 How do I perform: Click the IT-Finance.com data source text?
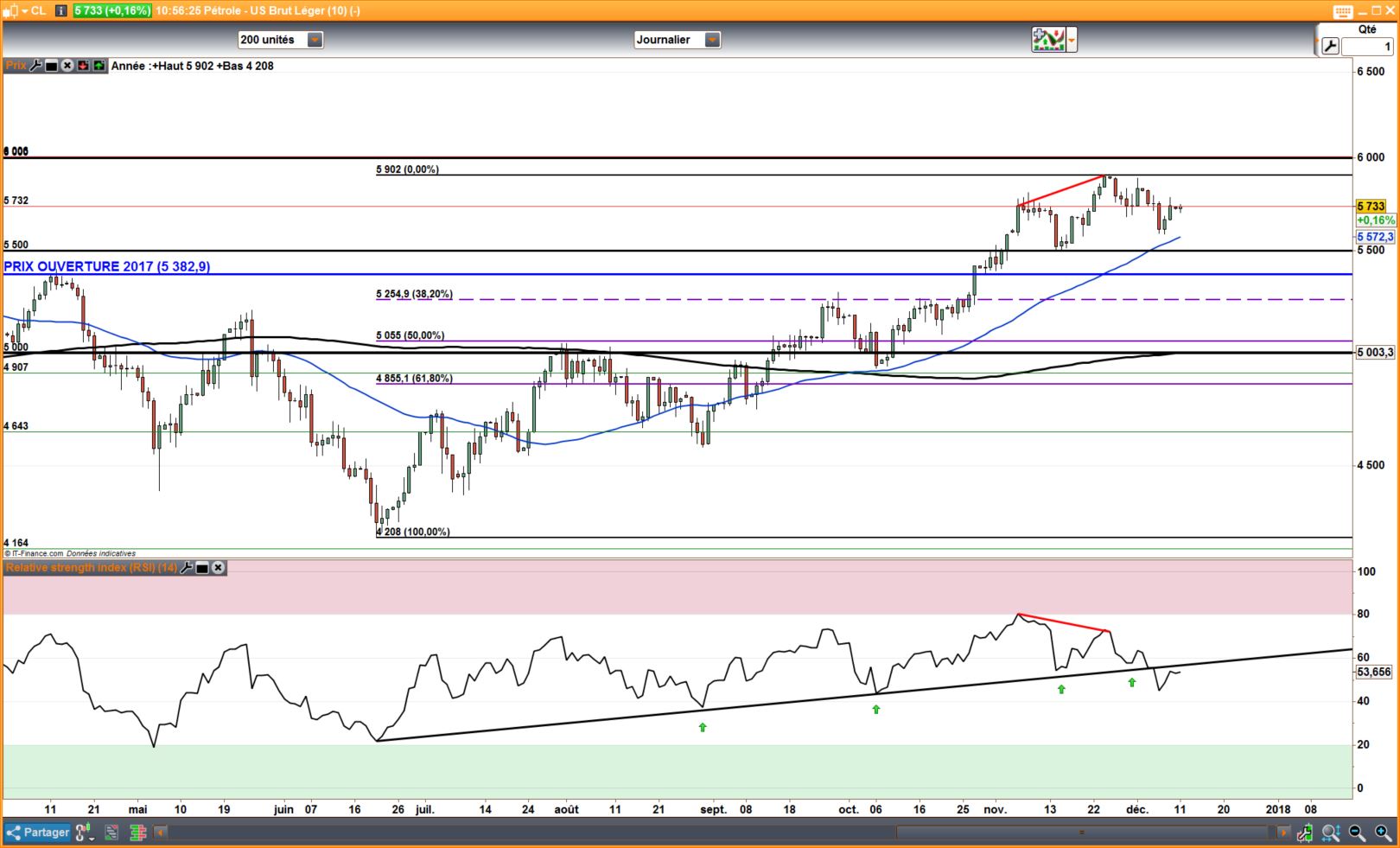[70, 553]
